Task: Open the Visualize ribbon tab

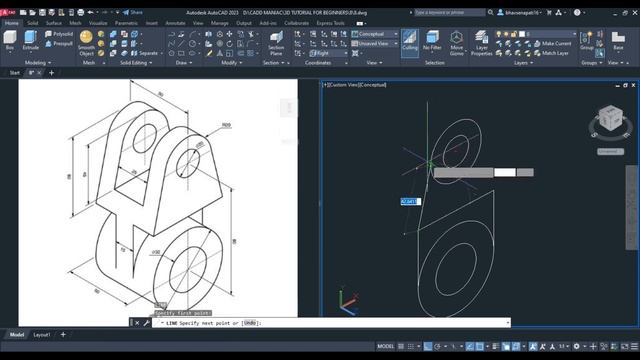Action: click(98, 23)
